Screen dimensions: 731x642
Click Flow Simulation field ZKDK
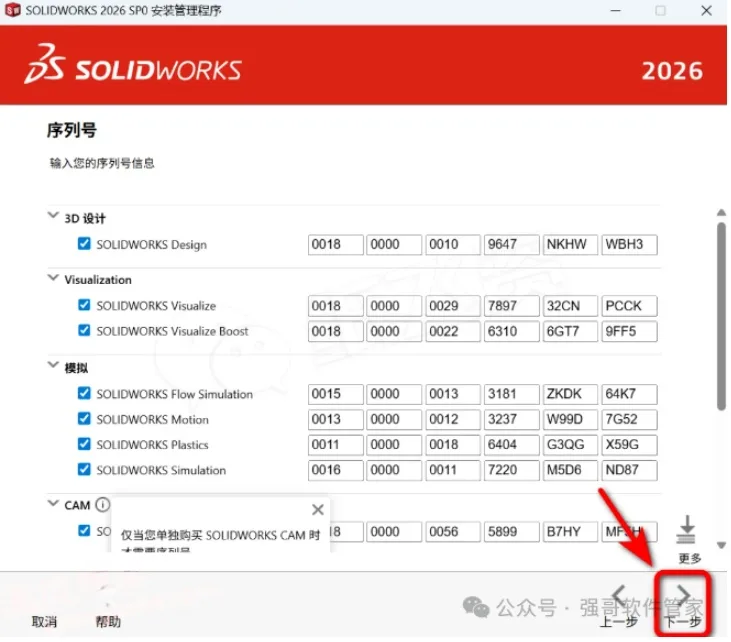(570, 394)
